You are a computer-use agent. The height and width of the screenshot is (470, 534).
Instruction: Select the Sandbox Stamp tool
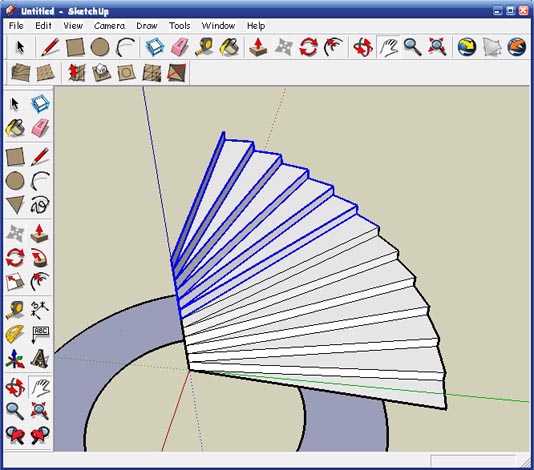(x=101, y=73)
